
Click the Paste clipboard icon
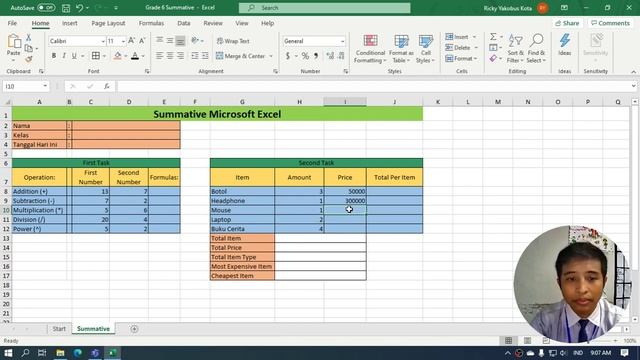(x=14, y=42)
